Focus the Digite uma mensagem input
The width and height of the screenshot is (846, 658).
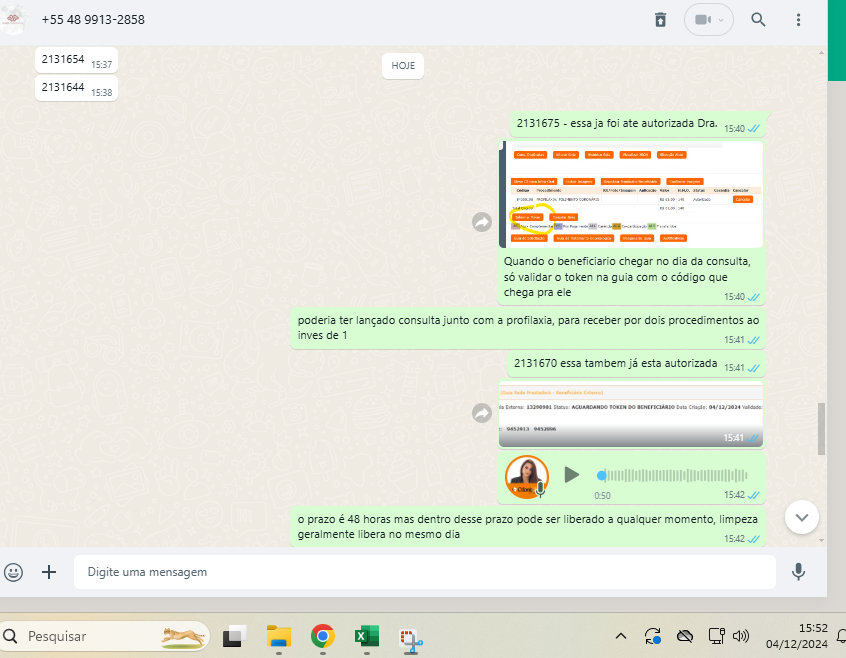pyautogui.click(x=425, y=572)
